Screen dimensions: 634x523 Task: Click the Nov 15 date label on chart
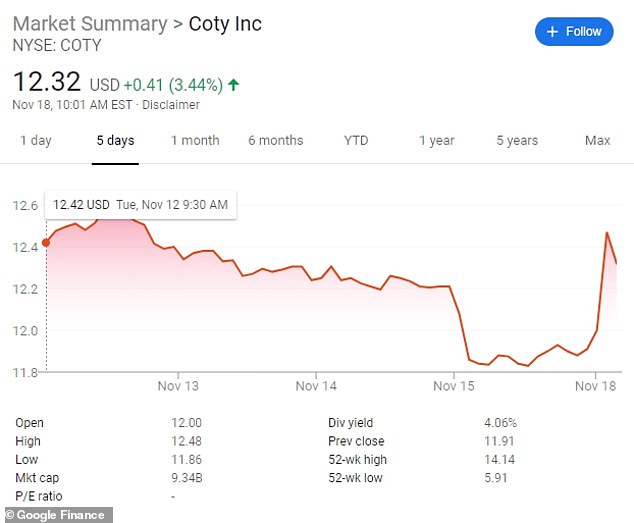[455, 386]
